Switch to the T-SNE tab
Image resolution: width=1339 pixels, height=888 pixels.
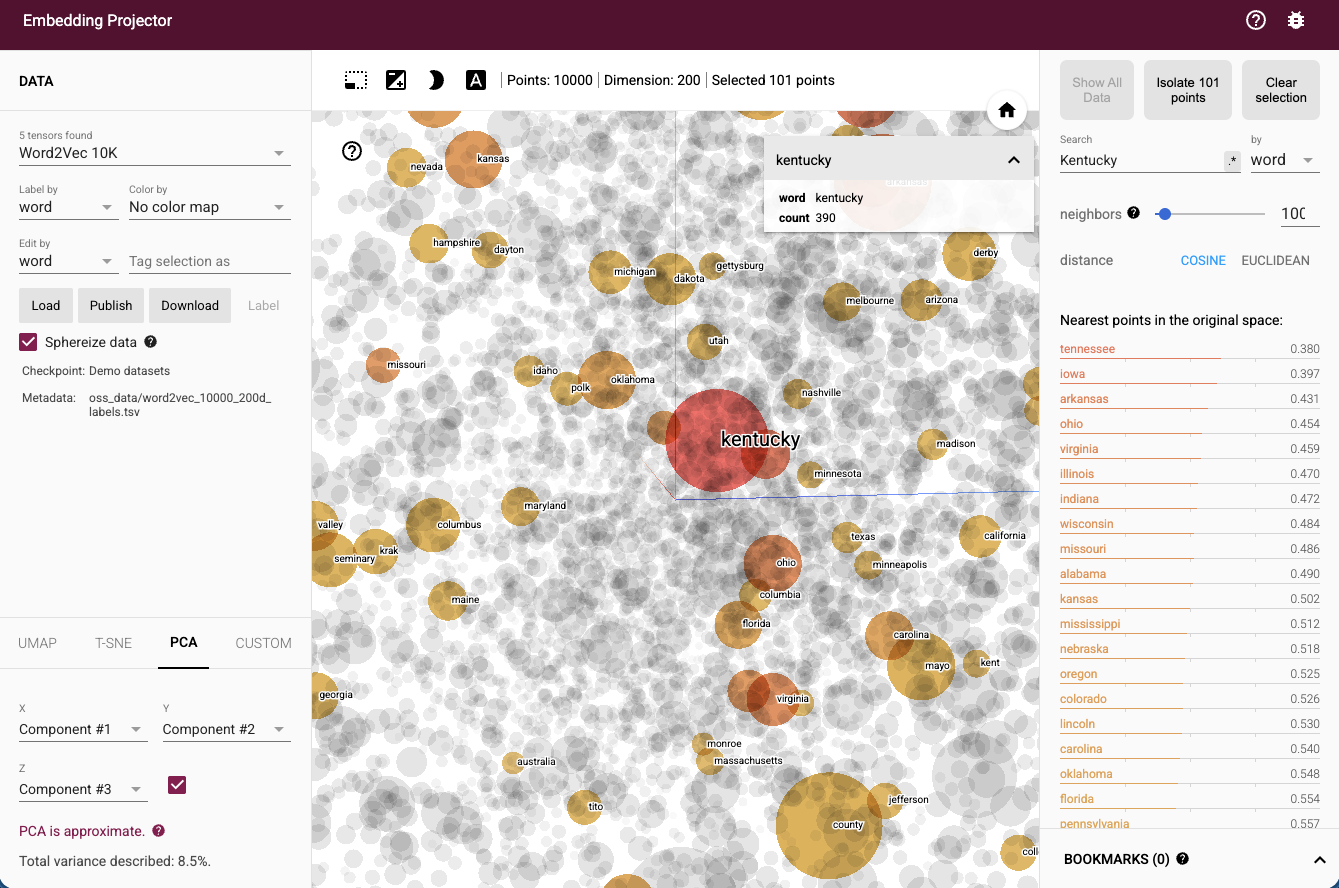(113, 643)
